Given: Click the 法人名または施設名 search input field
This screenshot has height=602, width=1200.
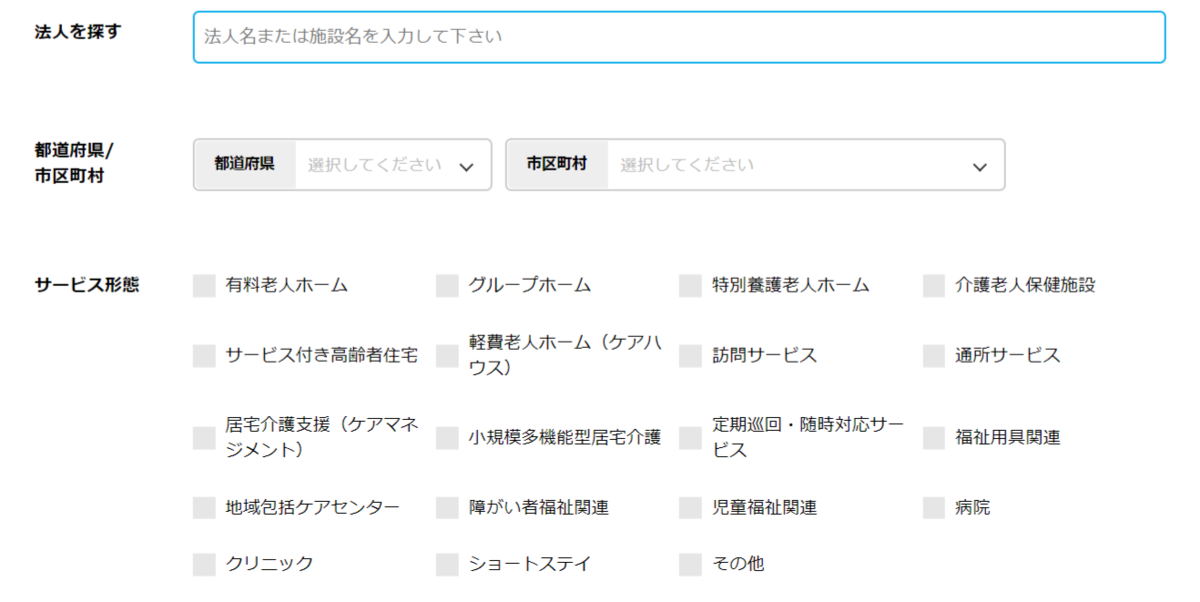Looking at the screenshot, I should [x=678, y=38].
